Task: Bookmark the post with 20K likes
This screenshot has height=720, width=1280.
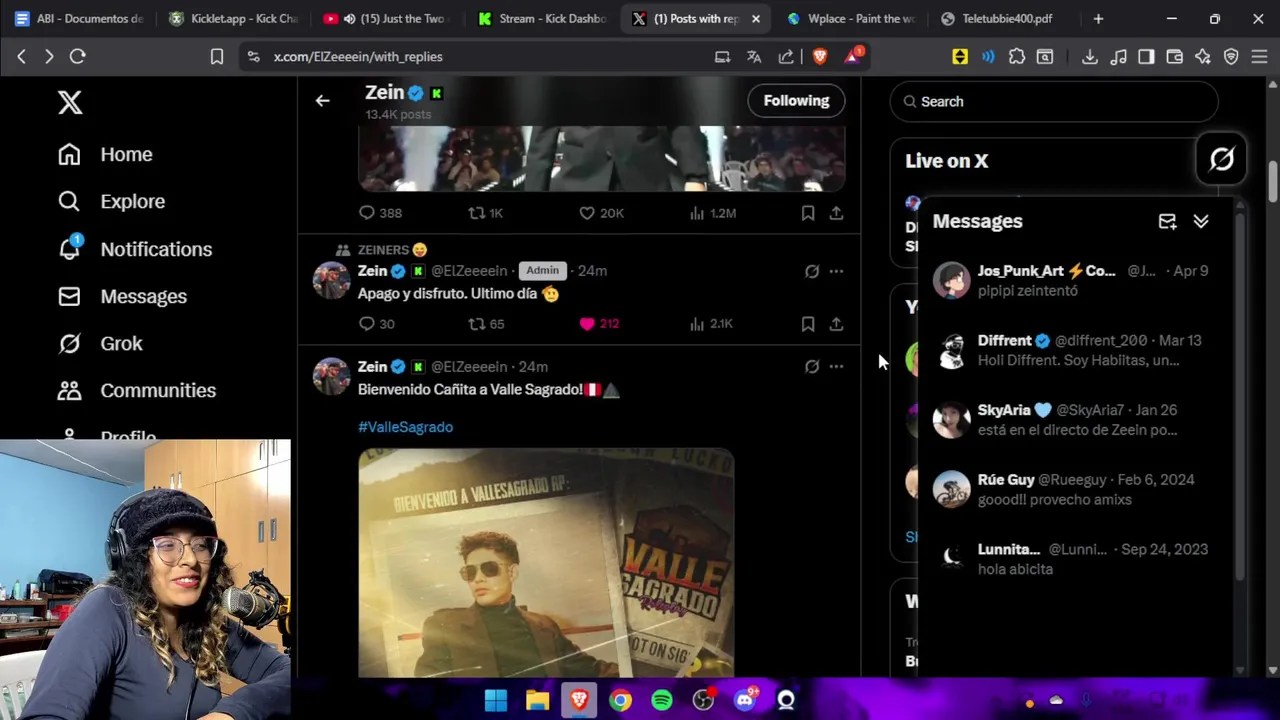Action: click(x=807, y=213)
